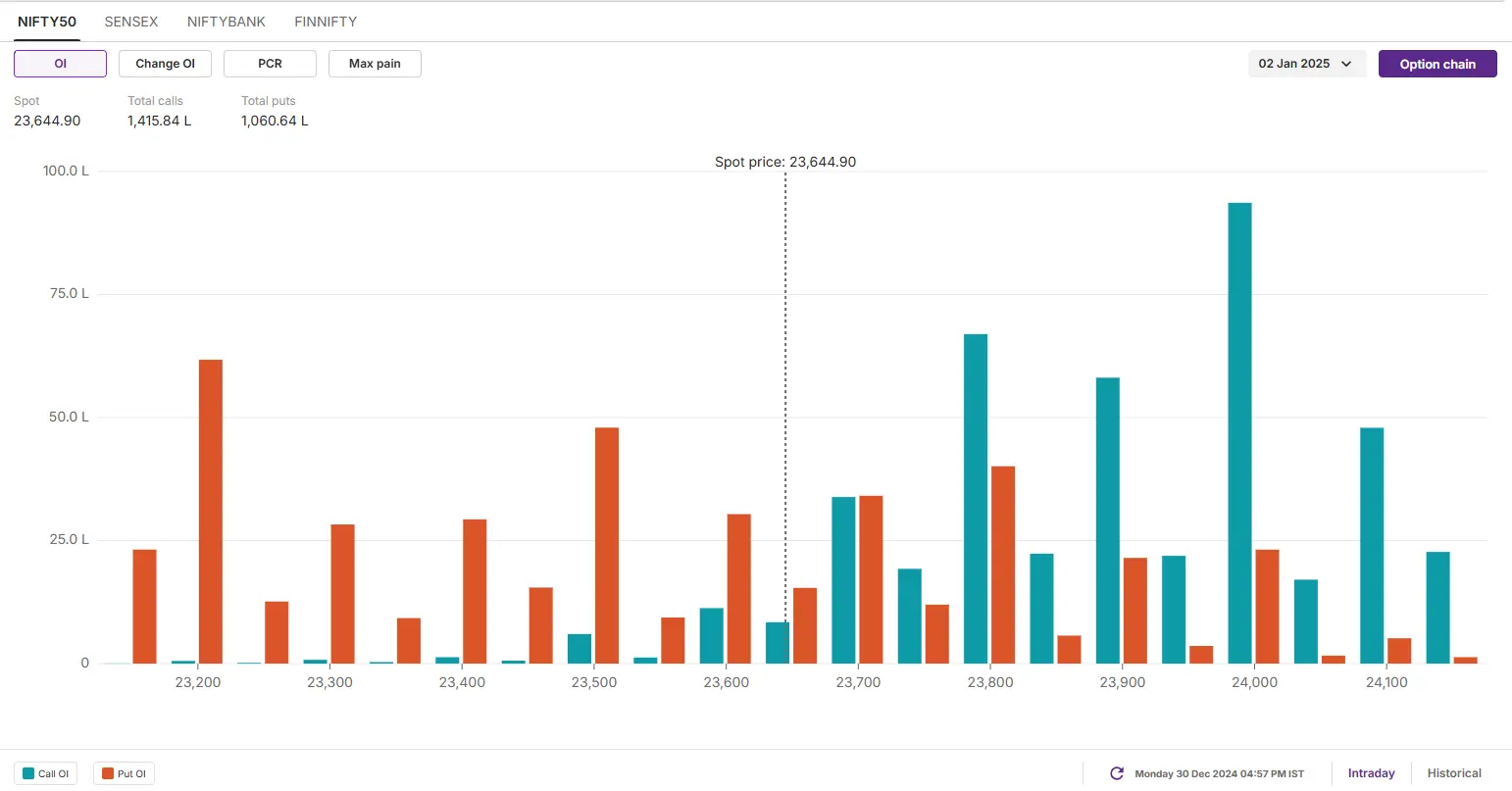This screenshot has height=791, width=1512.
Task: Click the Spot value 23,644.90 in the summary
Action: [x=47, y=121]
